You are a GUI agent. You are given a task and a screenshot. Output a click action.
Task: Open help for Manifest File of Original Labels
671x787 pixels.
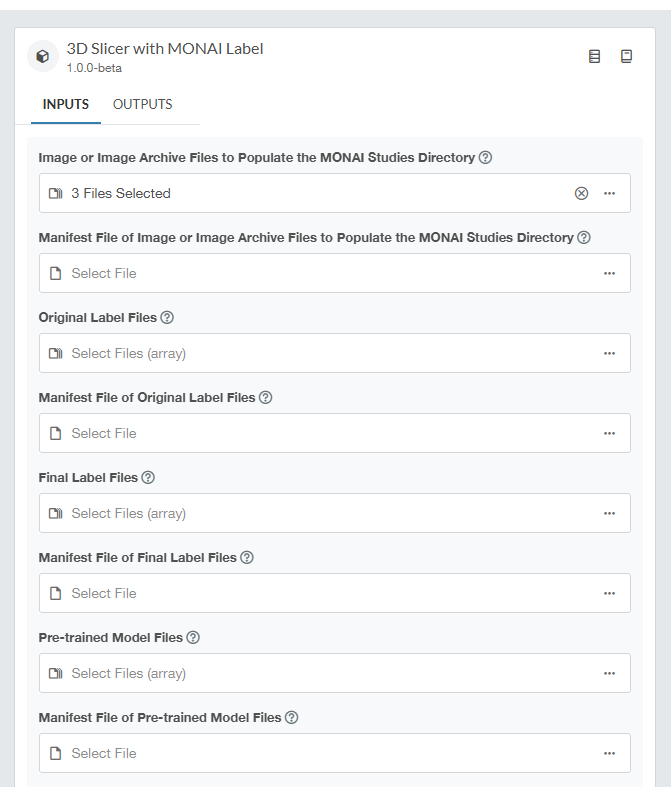[x=266, y=398]
